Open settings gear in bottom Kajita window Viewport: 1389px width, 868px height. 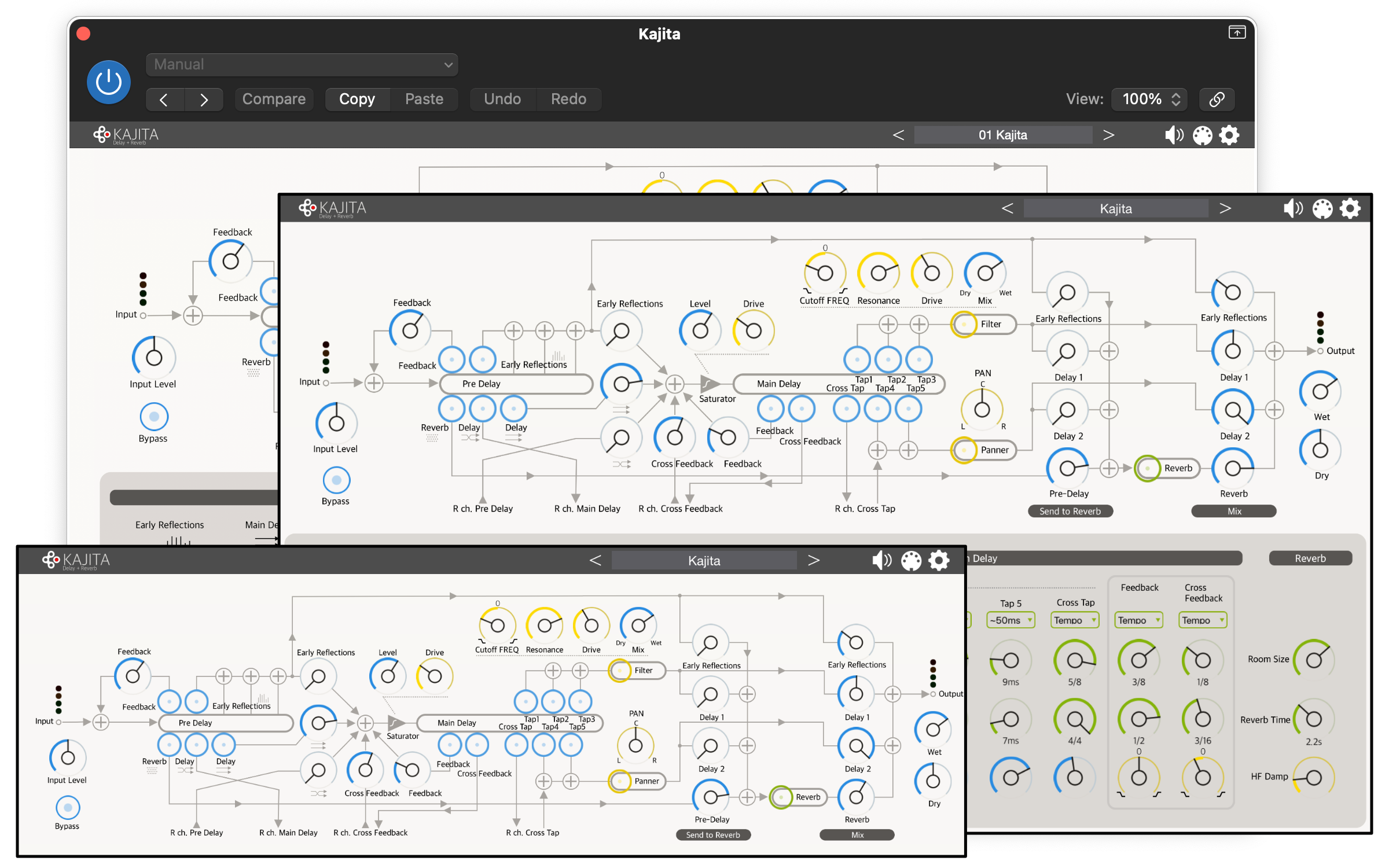939,560
